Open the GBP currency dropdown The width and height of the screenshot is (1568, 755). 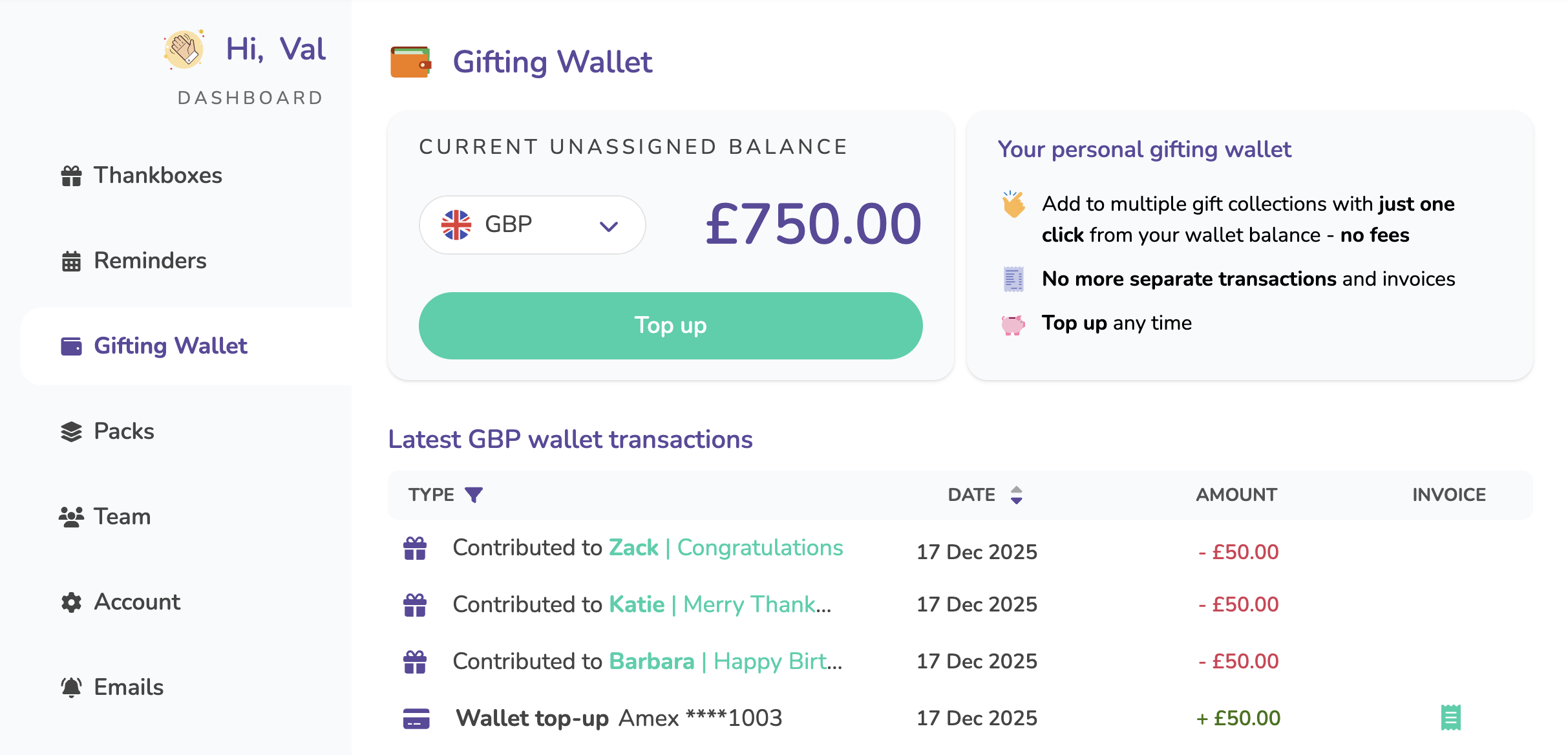pyautogui.click(x=531, y=225)
